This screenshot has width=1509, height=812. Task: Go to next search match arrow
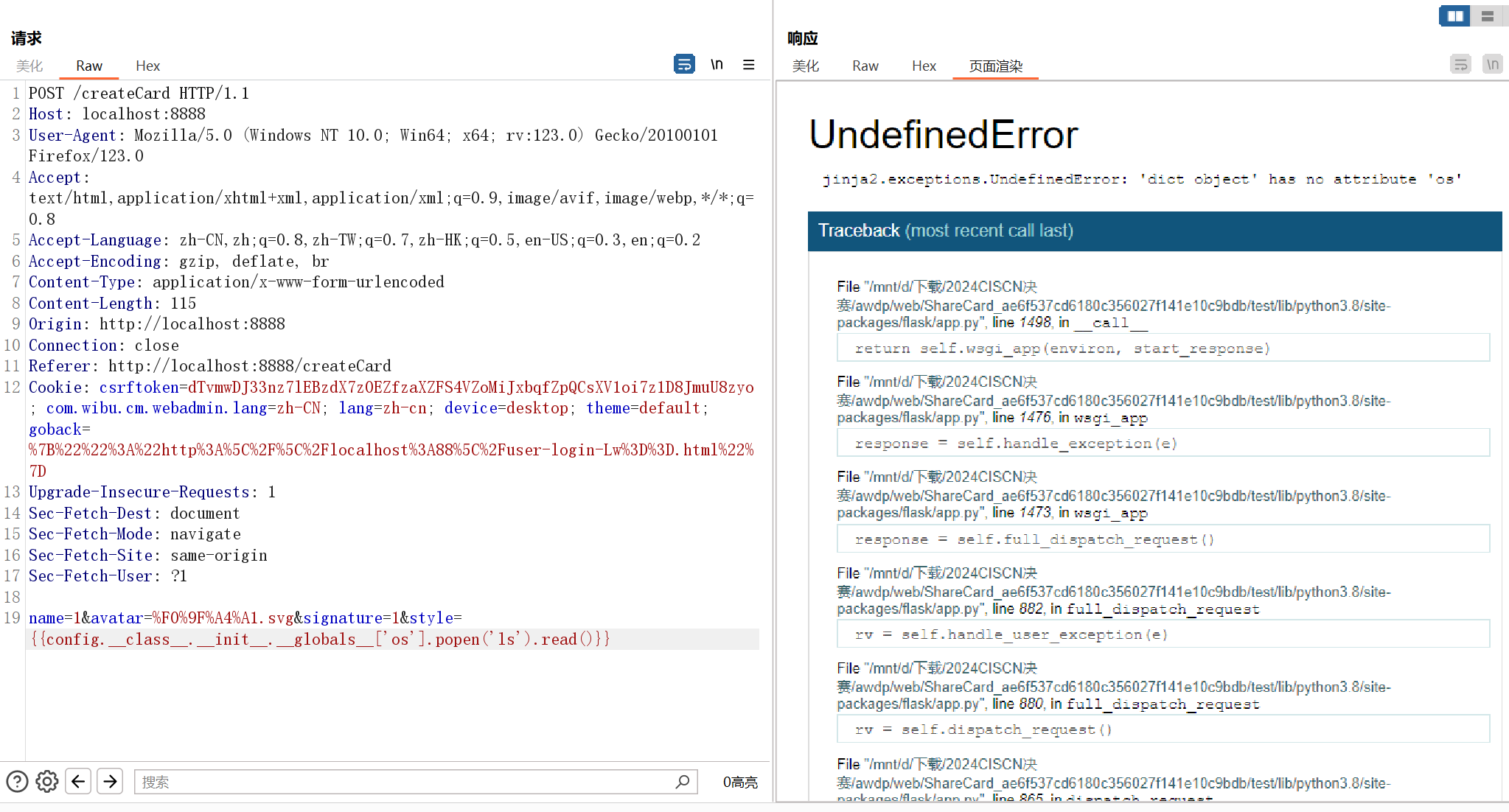pos(111,781)
